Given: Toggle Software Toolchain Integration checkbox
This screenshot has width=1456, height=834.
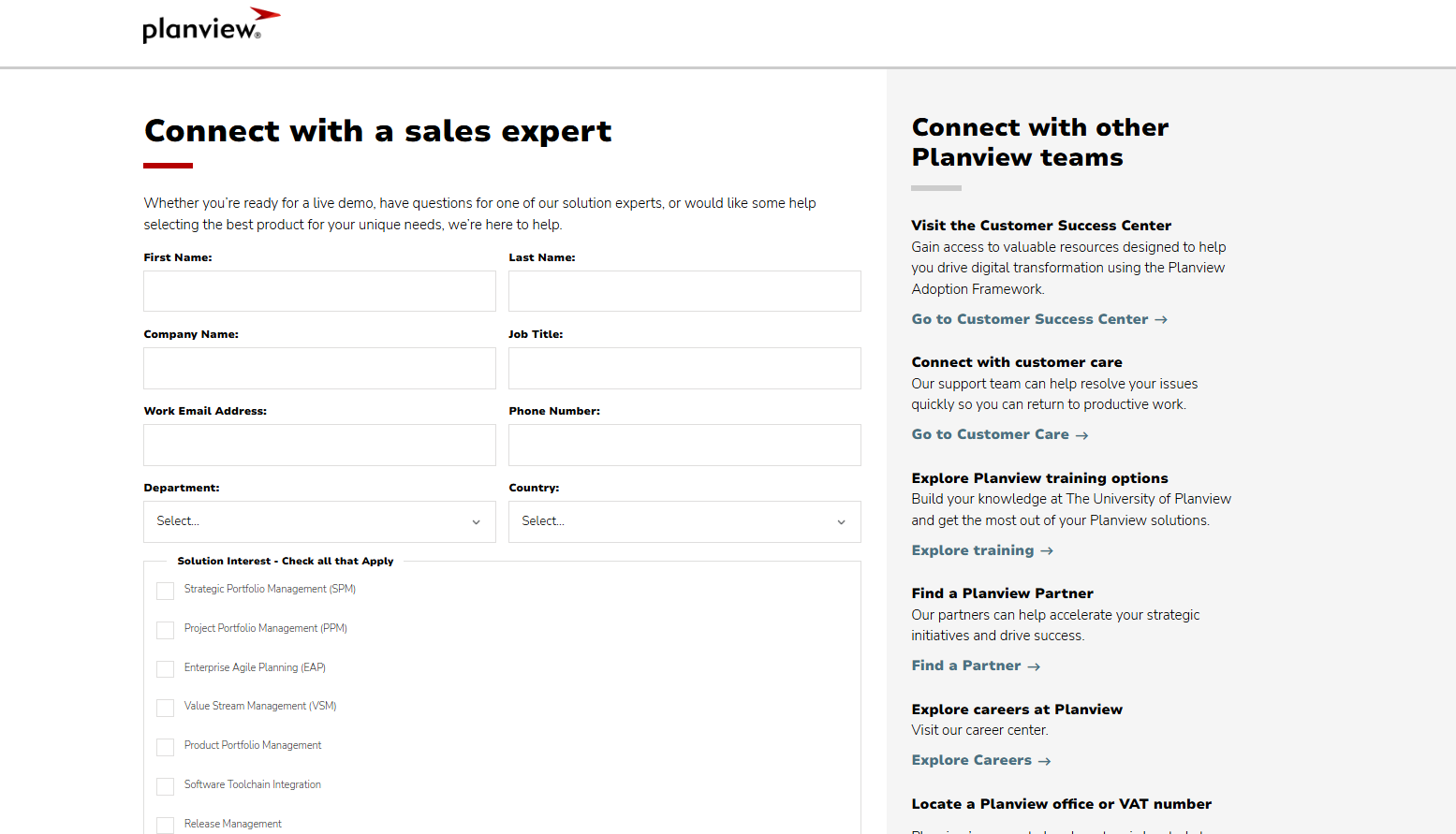Looking at the screenshot, I should 166,786.
